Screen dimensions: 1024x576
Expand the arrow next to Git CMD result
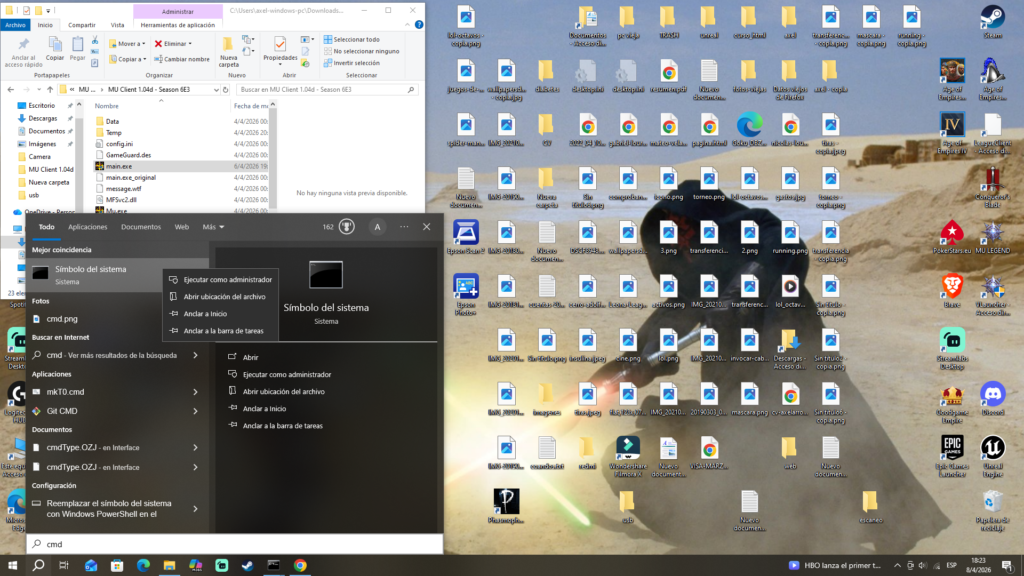click(197, 411)
